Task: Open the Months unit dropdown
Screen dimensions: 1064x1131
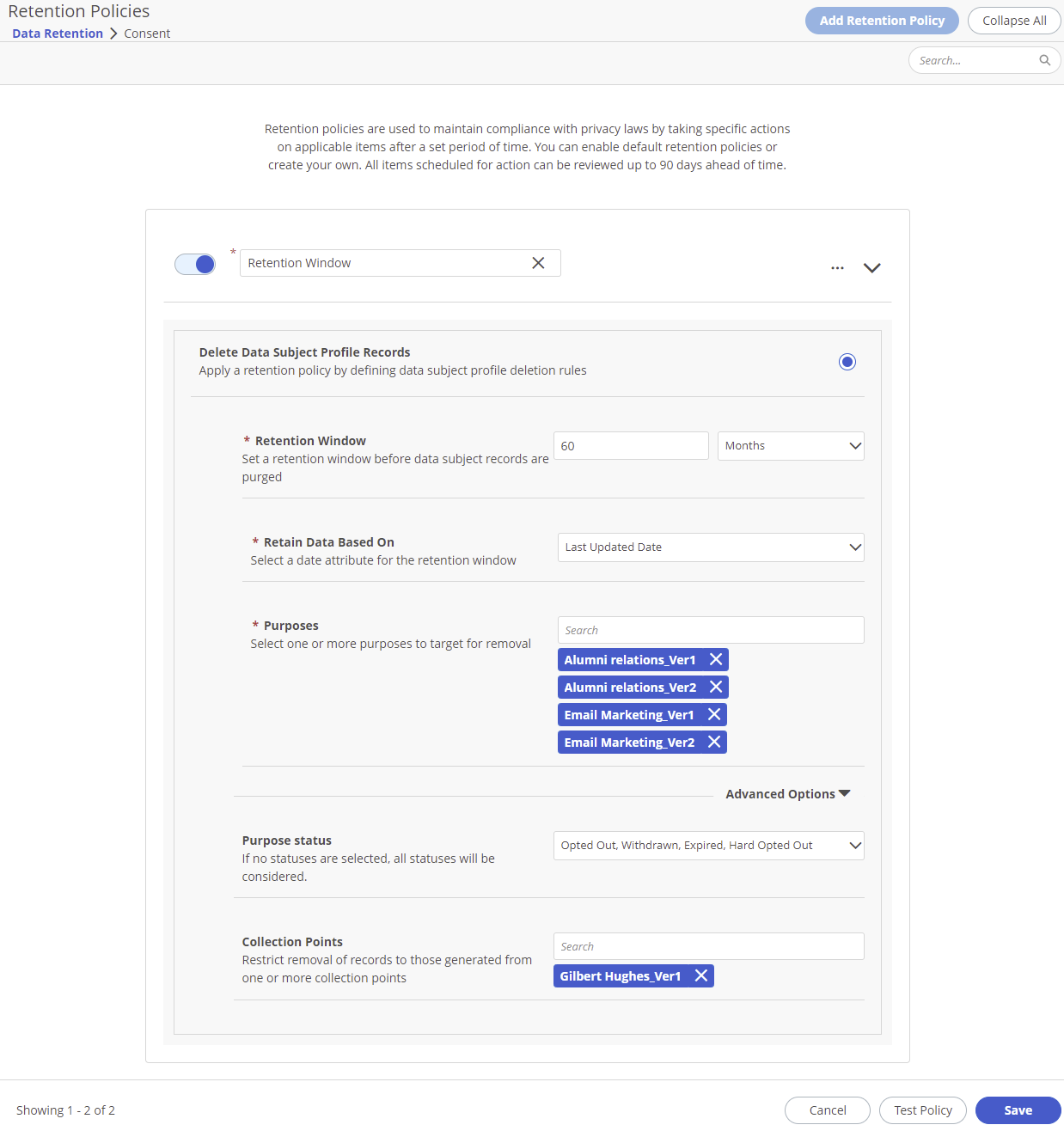Action: point(790,445)
